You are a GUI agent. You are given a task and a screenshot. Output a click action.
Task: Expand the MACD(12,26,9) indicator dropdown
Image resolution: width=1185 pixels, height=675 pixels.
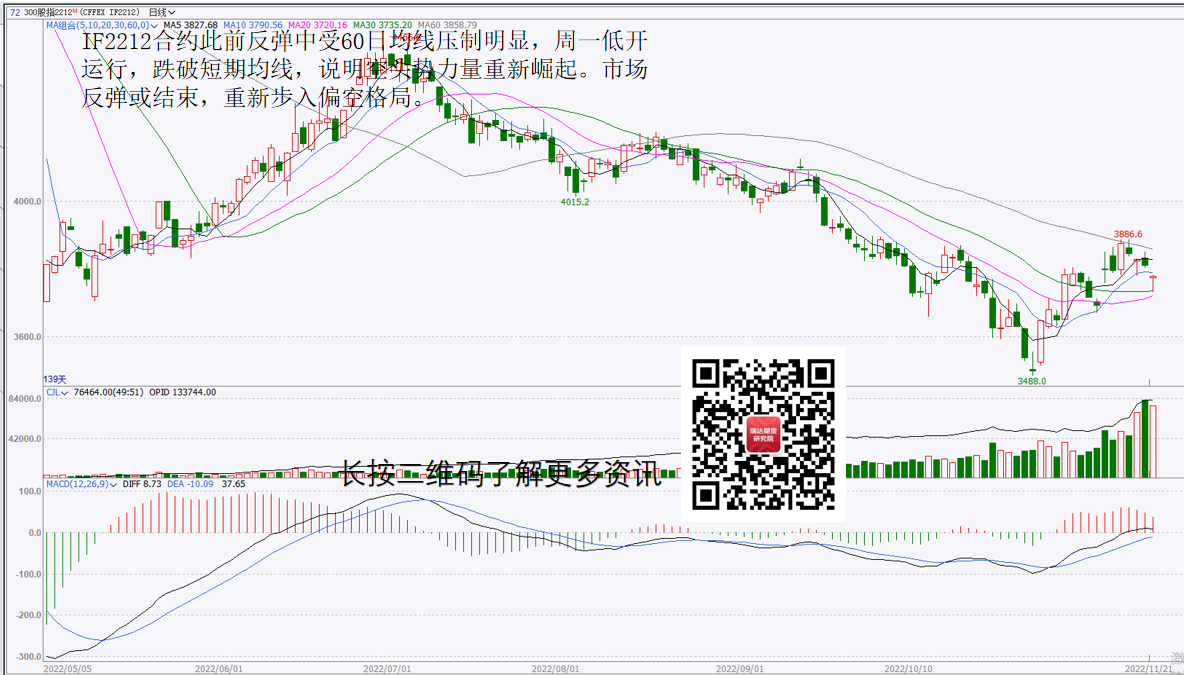pos(82,484)
